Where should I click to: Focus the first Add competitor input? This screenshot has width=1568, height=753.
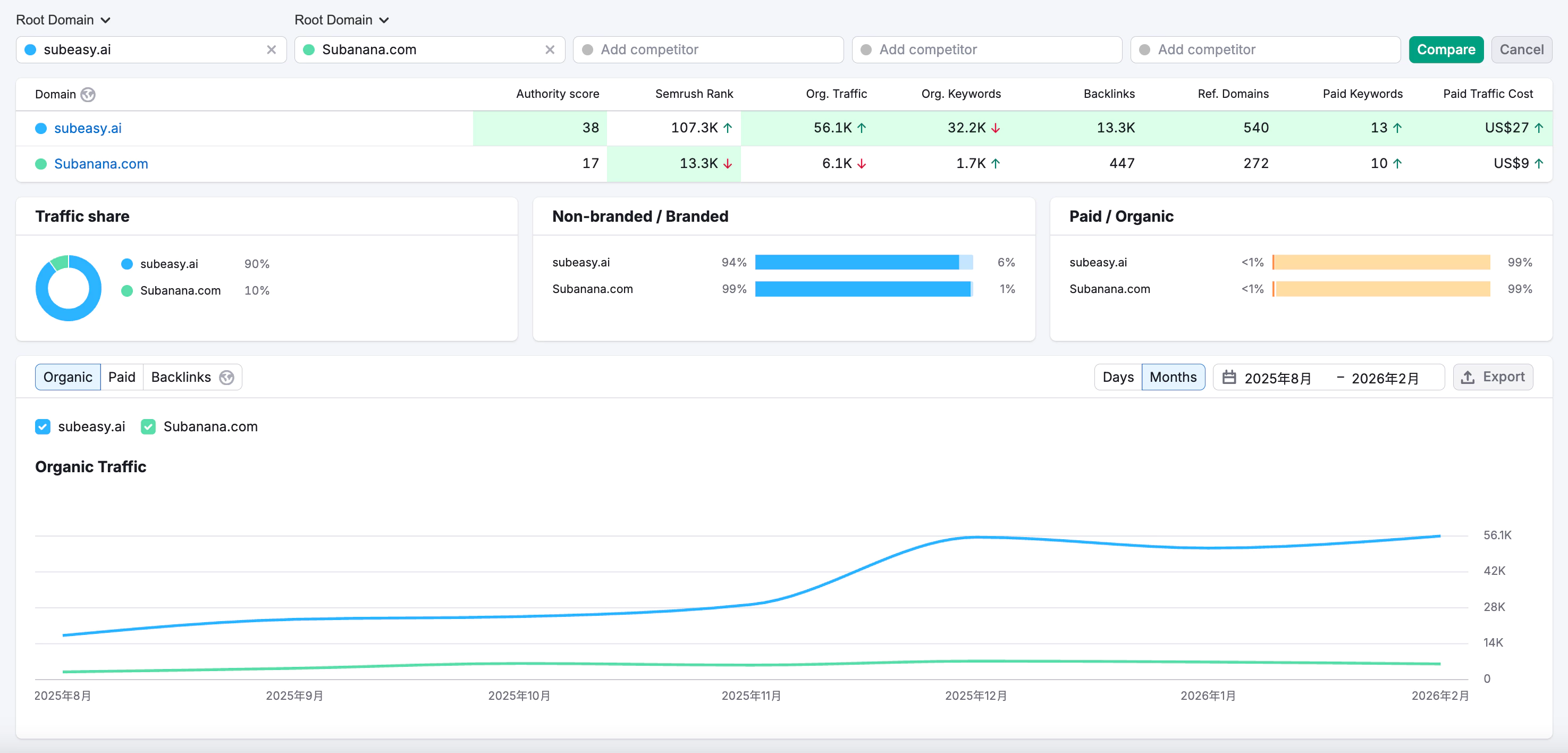(x=708, y=49)
